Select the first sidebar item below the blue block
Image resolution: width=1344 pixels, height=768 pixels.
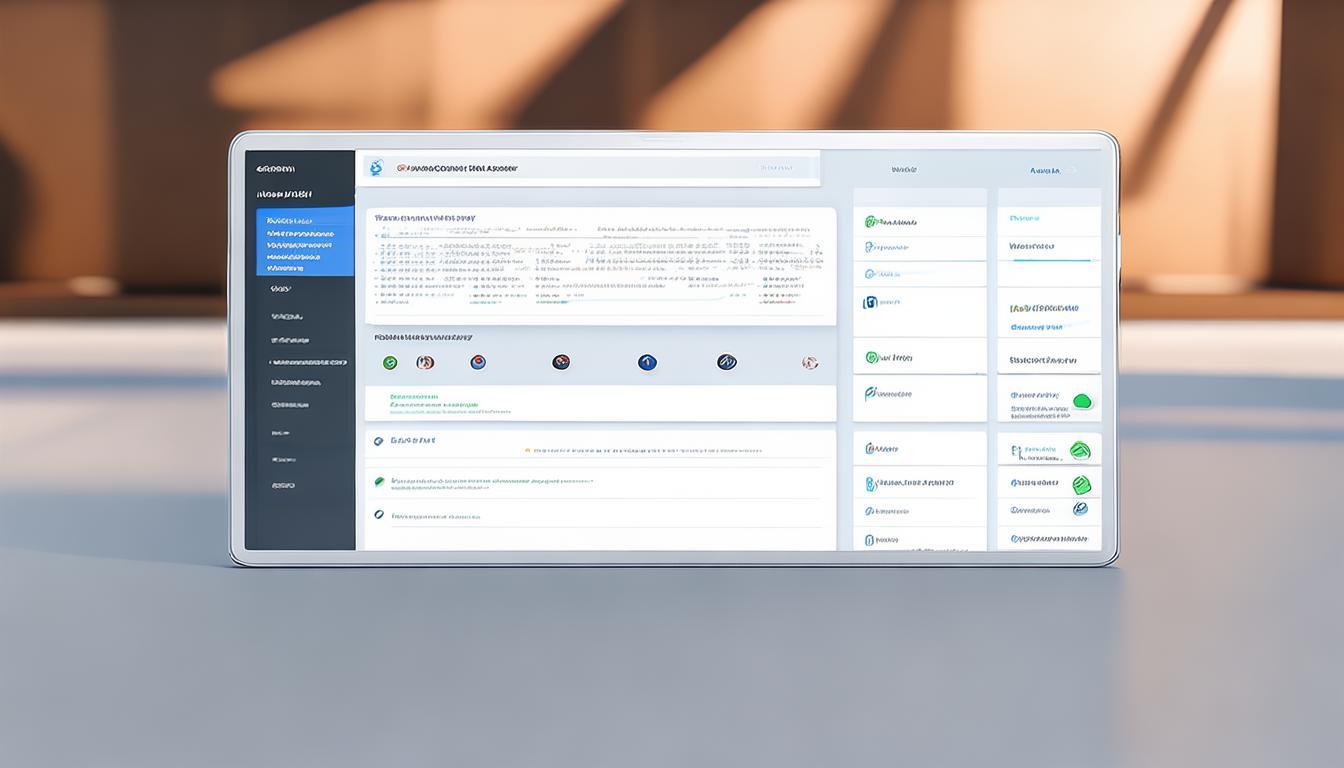pos(281,289)
